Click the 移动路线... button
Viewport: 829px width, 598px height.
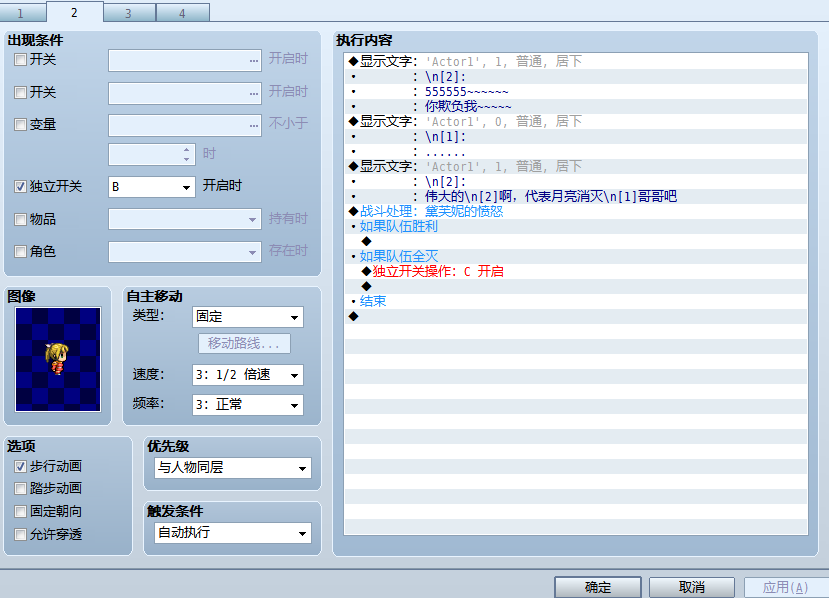(x=244, y=344)
